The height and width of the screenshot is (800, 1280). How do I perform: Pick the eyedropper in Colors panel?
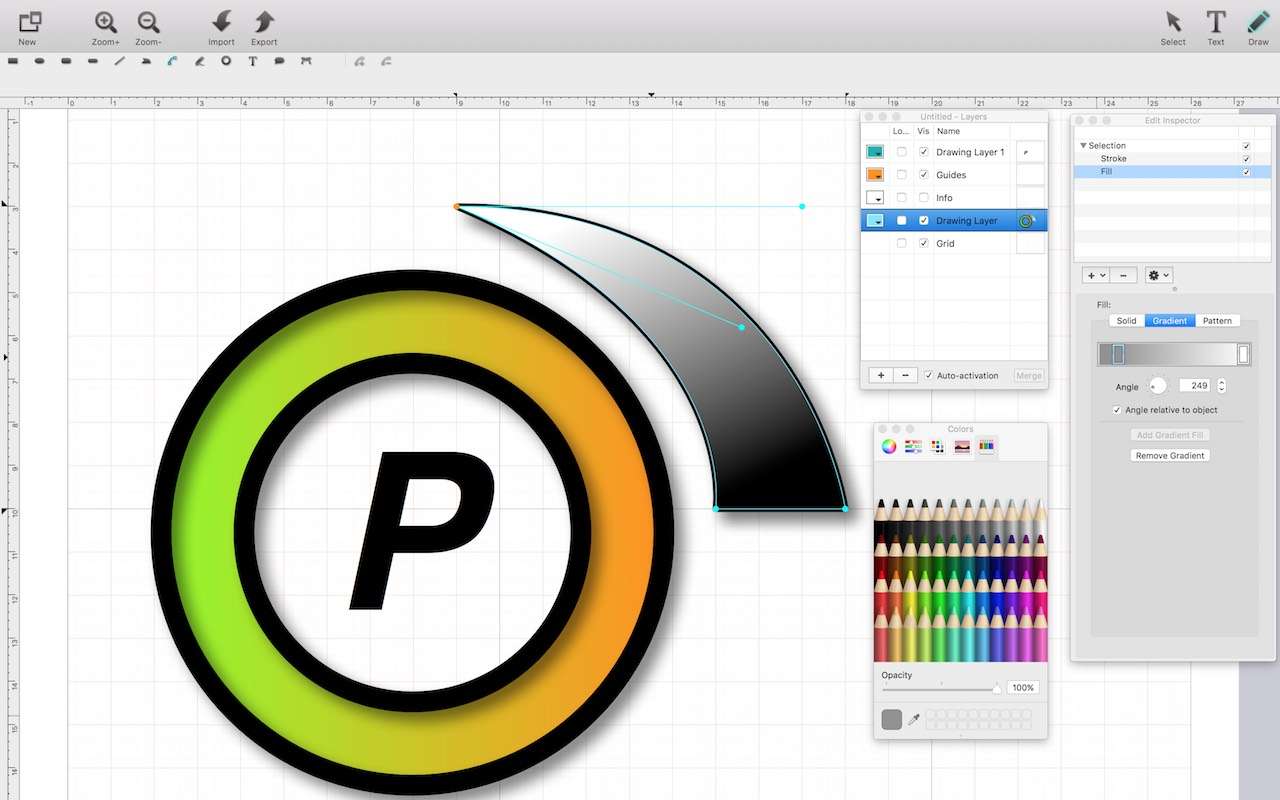coord(913,720)
